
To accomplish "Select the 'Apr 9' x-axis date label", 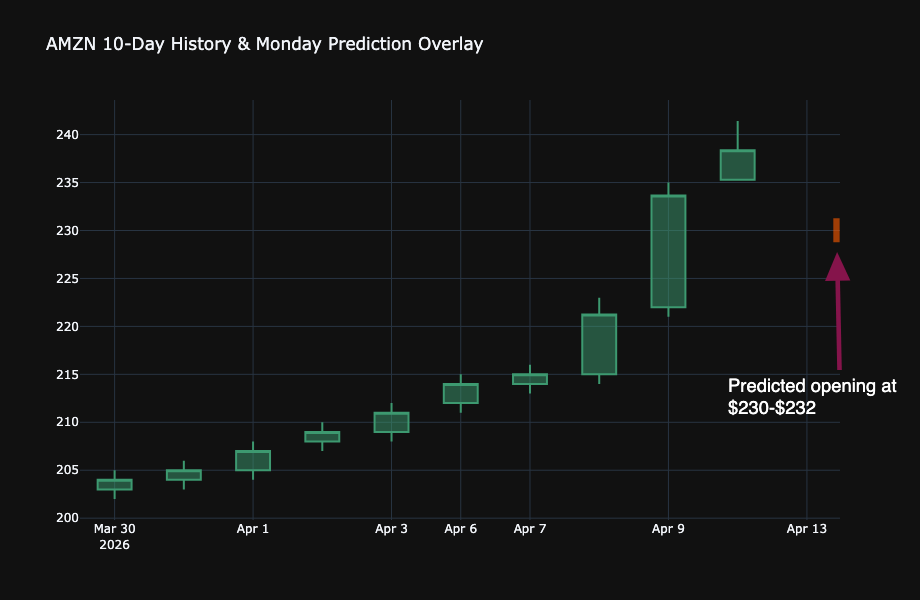I will (668, 529).
